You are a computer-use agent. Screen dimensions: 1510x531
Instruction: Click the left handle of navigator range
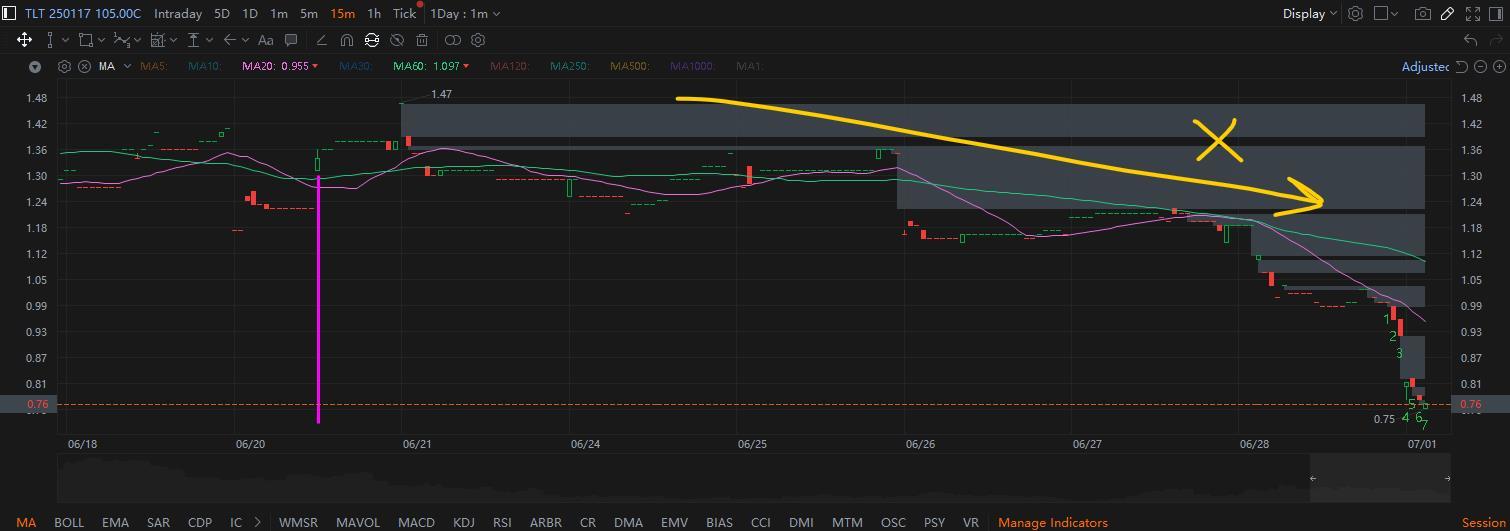coord(1313,478)
